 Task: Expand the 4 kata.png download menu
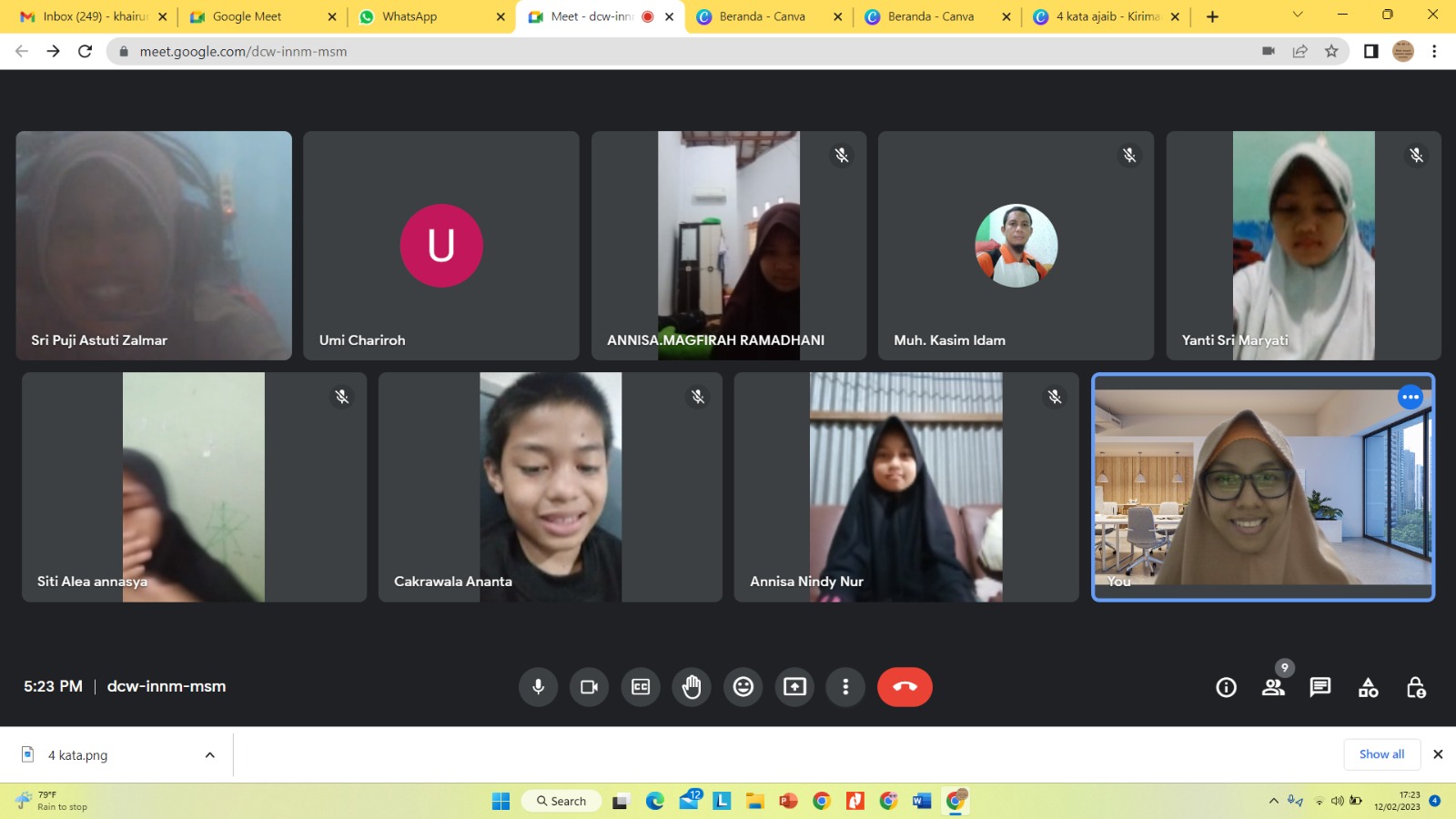210,755
